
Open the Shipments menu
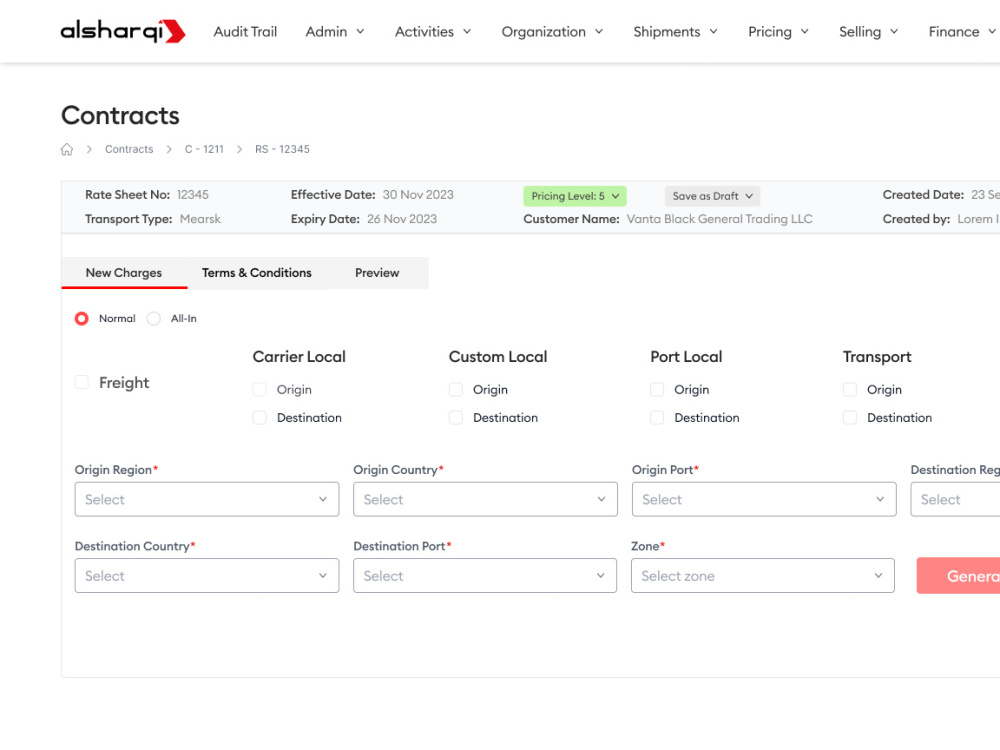point(675,32)
